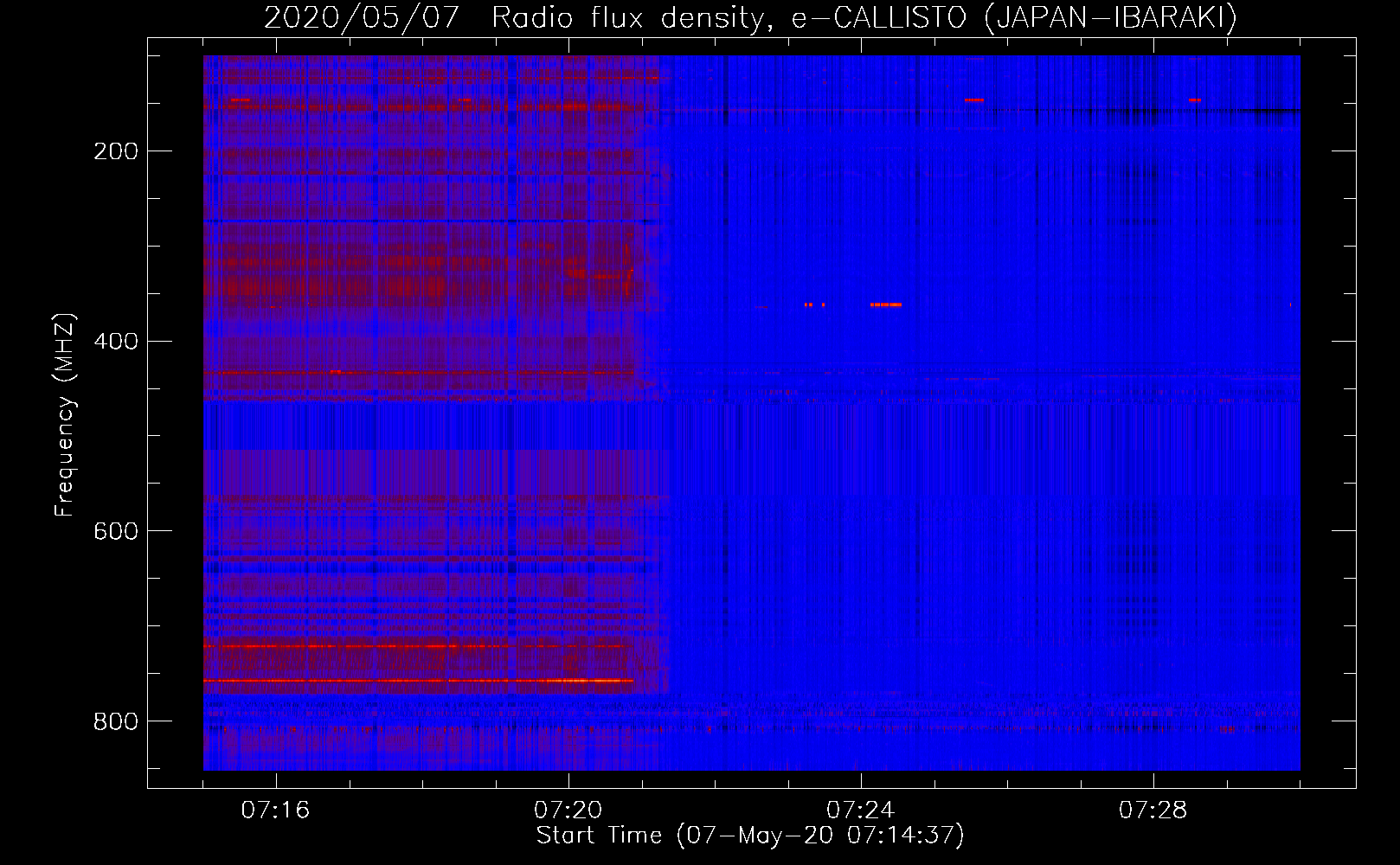The width and height of the screenshot is (1400, 865).
Task: Click the 600 frequency tick label
Action: click(116, 531)
